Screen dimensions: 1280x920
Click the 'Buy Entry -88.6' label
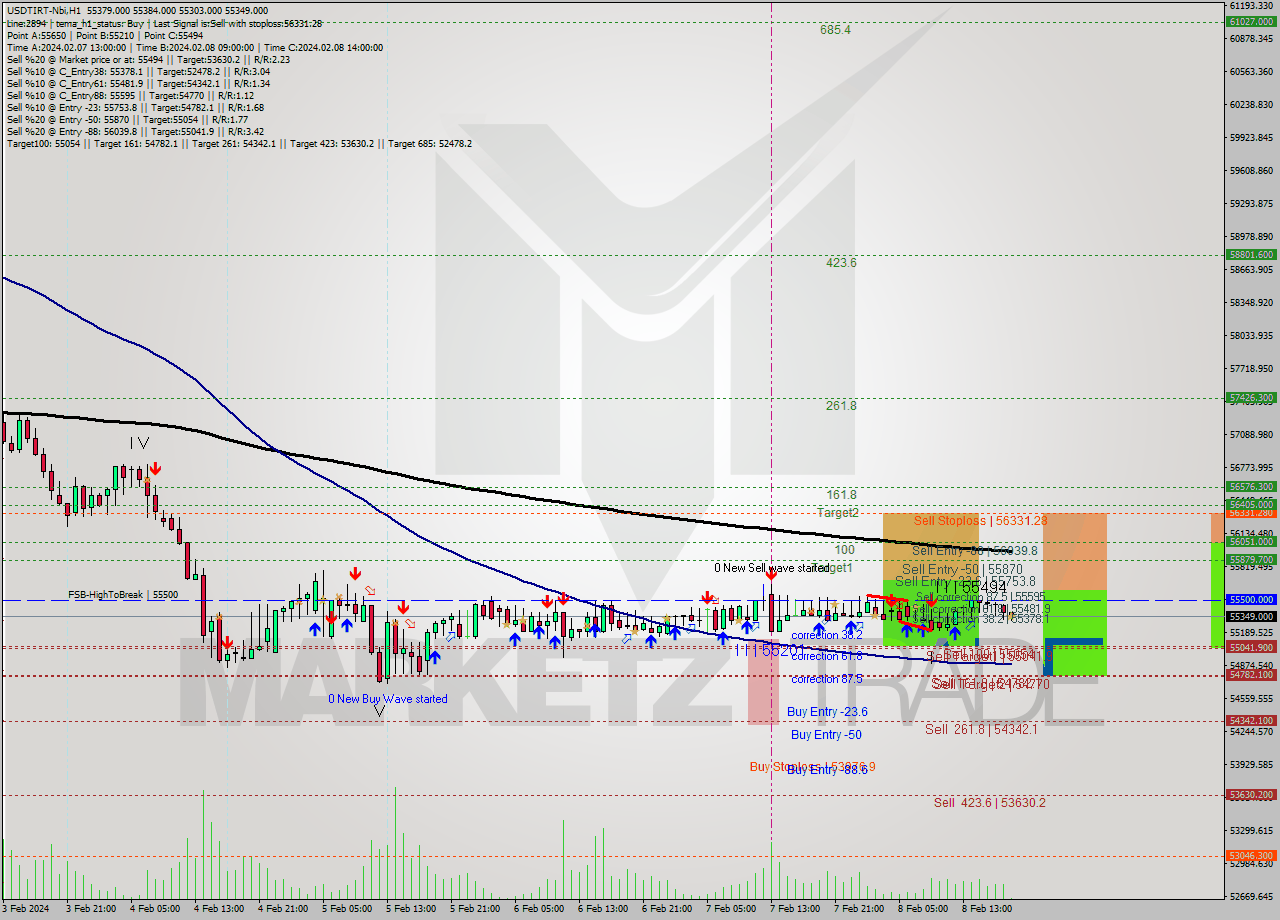coord(827,770)
